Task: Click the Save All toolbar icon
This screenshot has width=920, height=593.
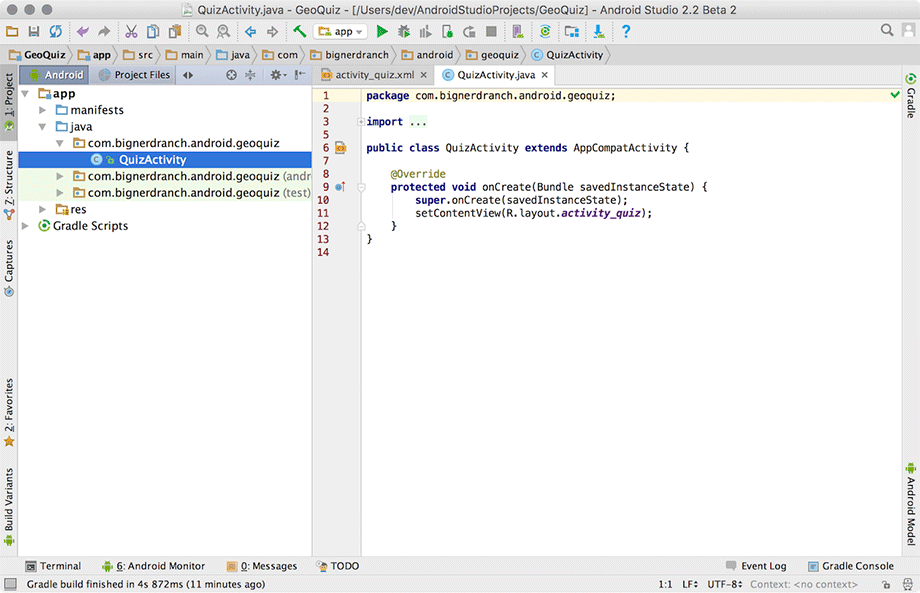Action: 33,31
